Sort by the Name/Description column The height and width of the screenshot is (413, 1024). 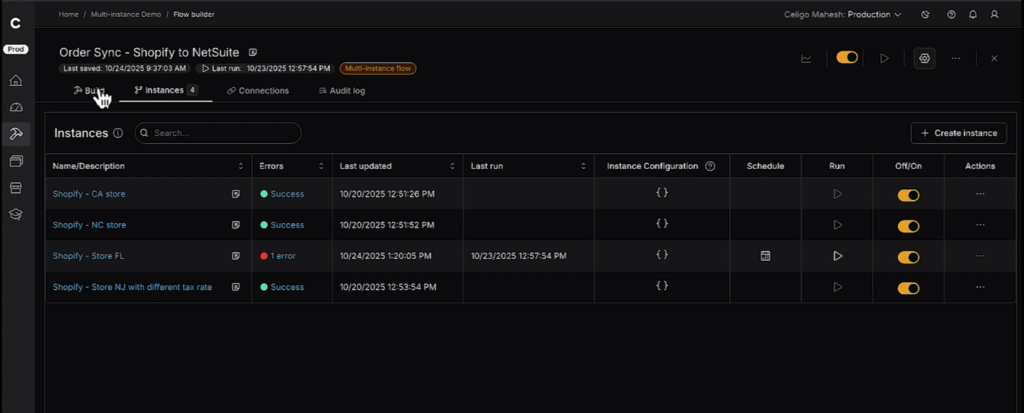240,166
